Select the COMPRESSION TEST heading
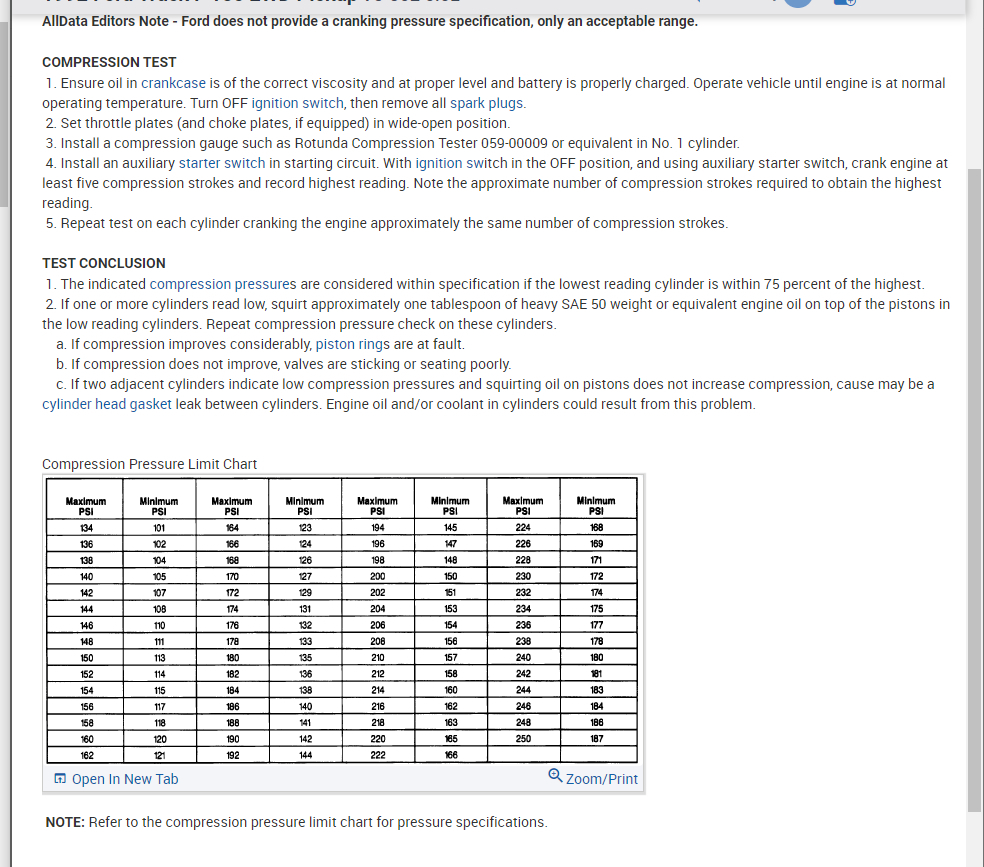984x867 pixels. 109,63
